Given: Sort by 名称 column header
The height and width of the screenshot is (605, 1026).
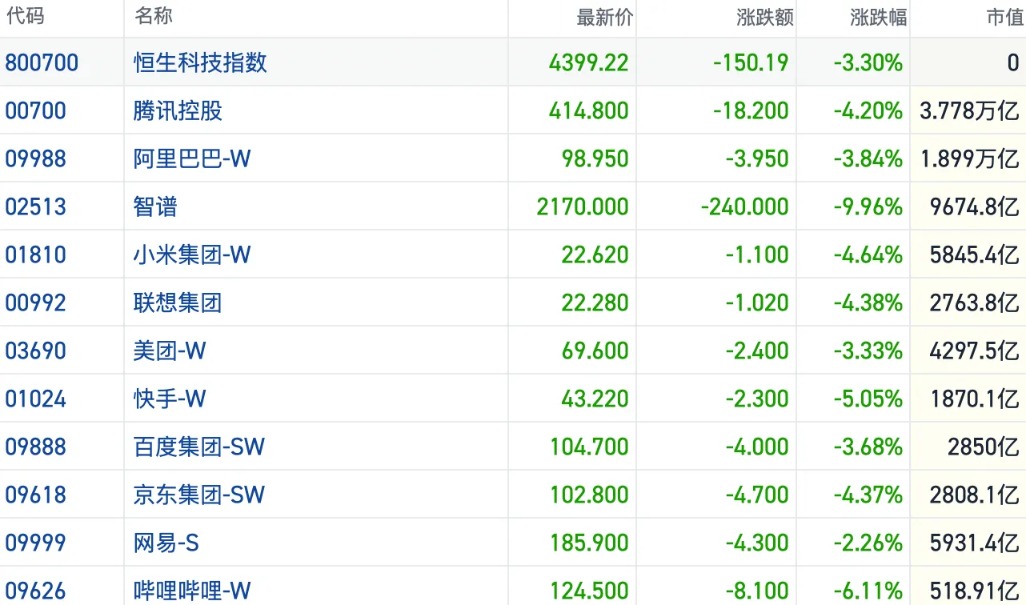Looking at the screenshot, I should click(x=154, y=16).
